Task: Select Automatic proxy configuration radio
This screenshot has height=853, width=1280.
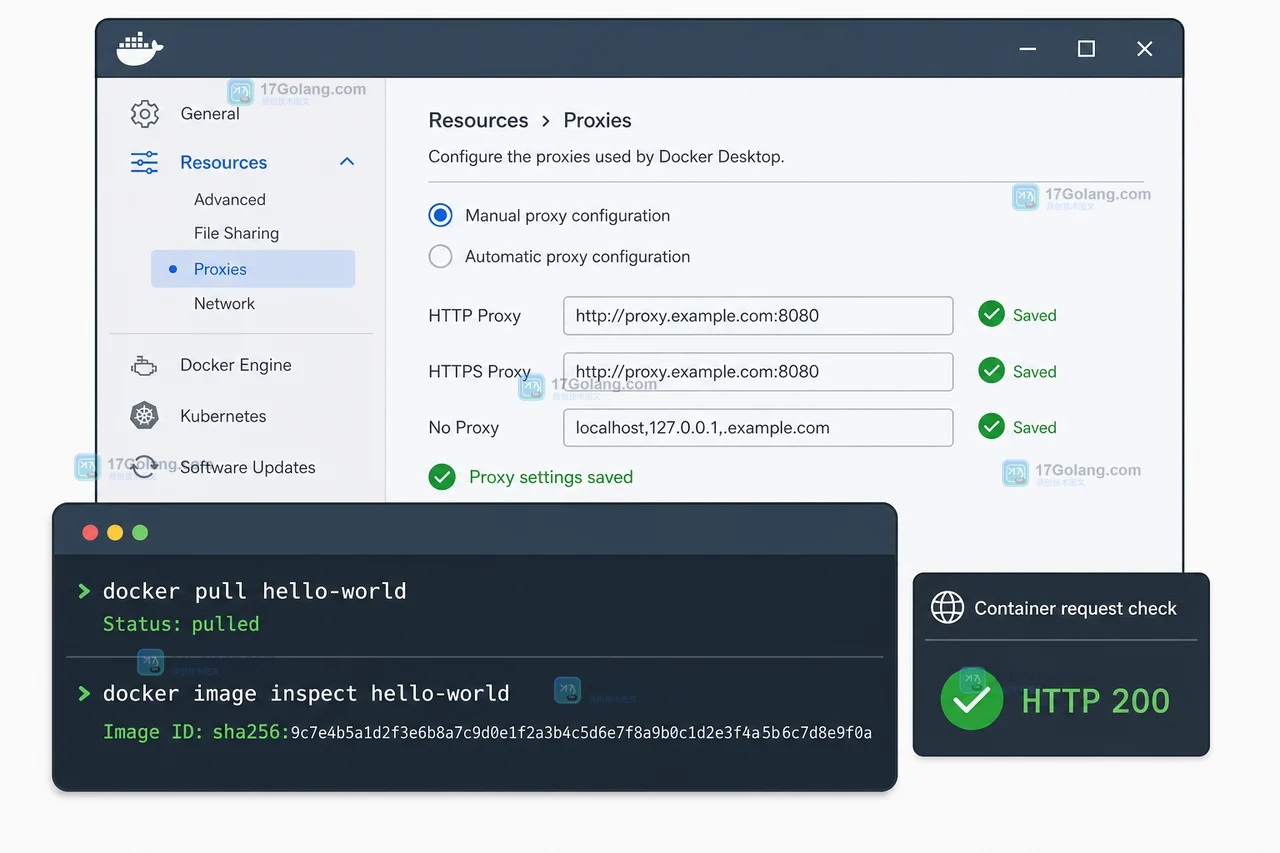Action: pos(440,256)
